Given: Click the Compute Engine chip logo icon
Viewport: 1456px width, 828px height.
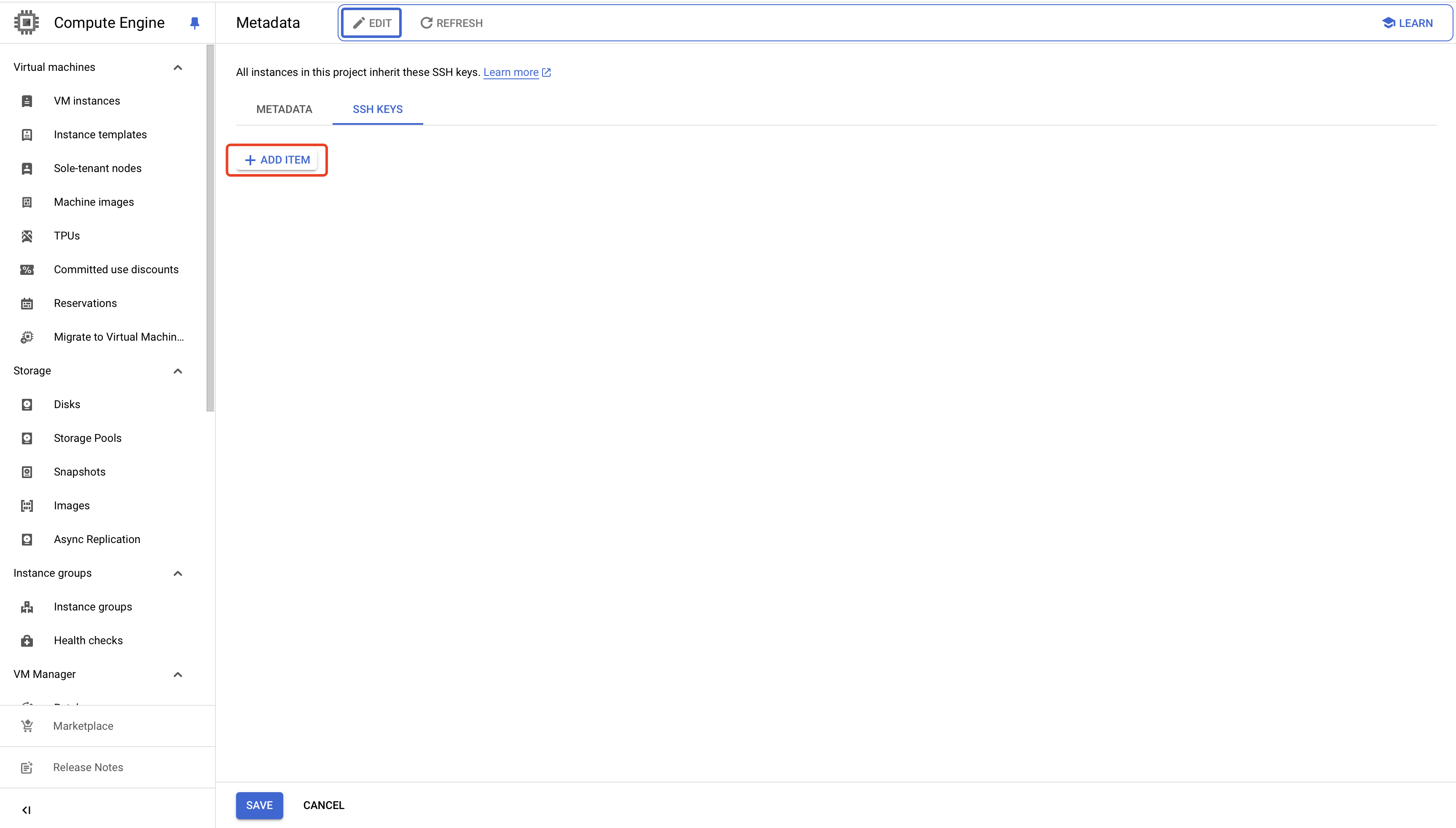Looking at the screenshot, I should click(x=26, y=23).
